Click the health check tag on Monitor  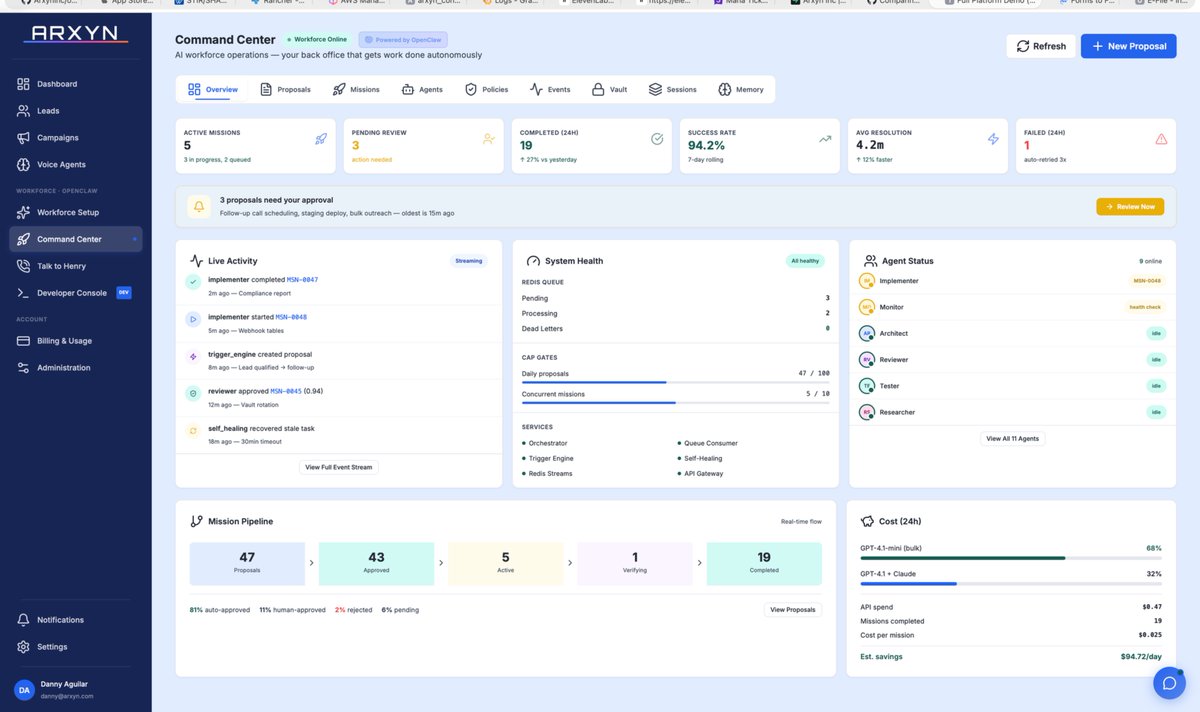click(x=1145, y=307)
